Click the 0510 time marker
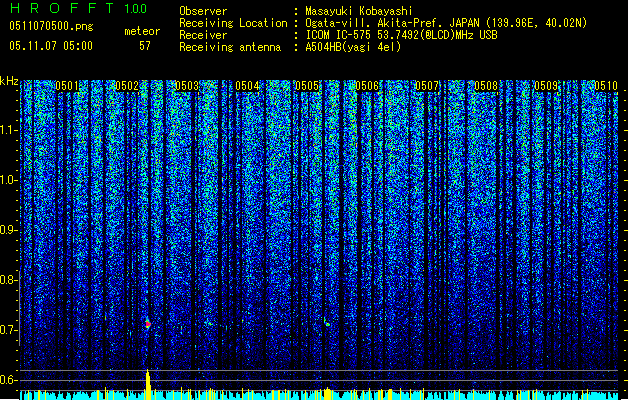 click(606, 86)
